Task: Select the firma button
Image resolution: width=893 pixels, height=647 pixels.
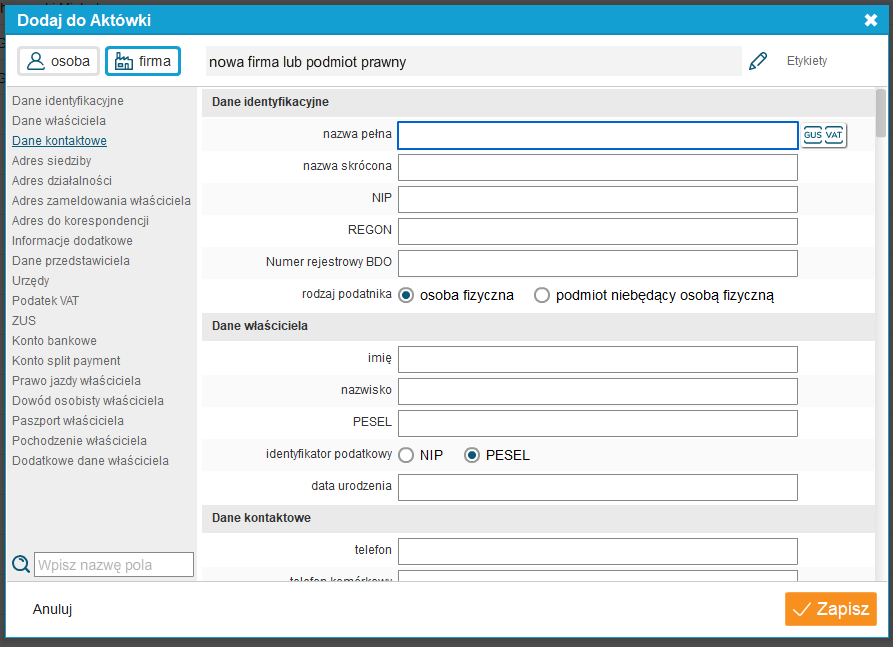Action: click(x=143, y=61)
